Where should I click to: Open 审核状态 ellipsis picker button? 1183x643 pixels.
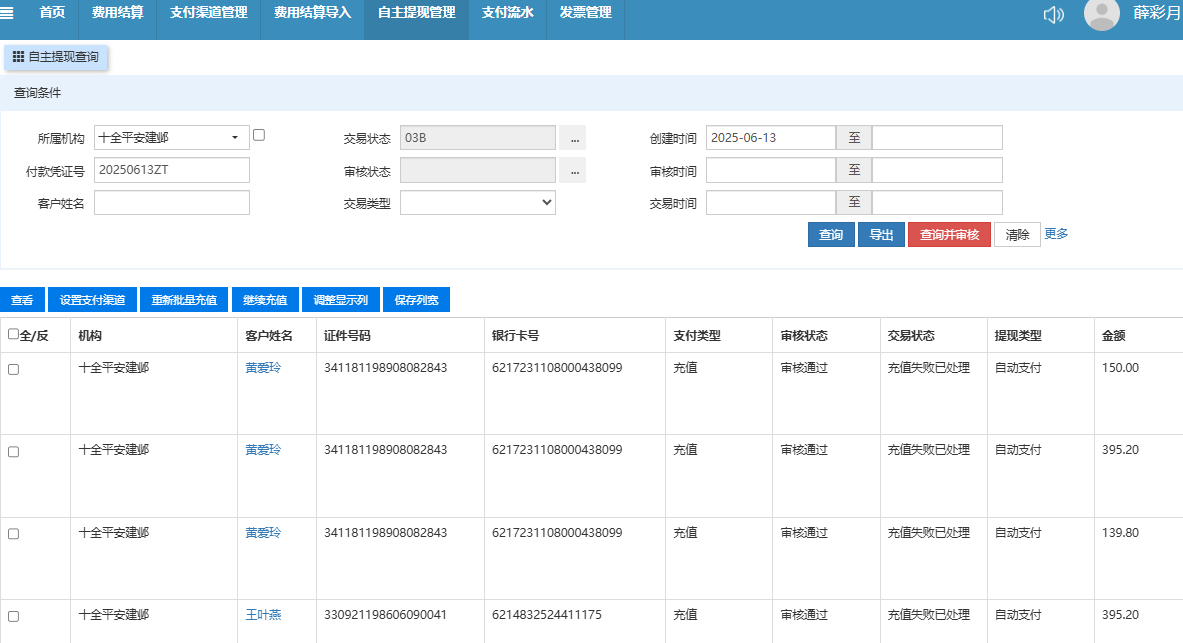coord(572,170)
